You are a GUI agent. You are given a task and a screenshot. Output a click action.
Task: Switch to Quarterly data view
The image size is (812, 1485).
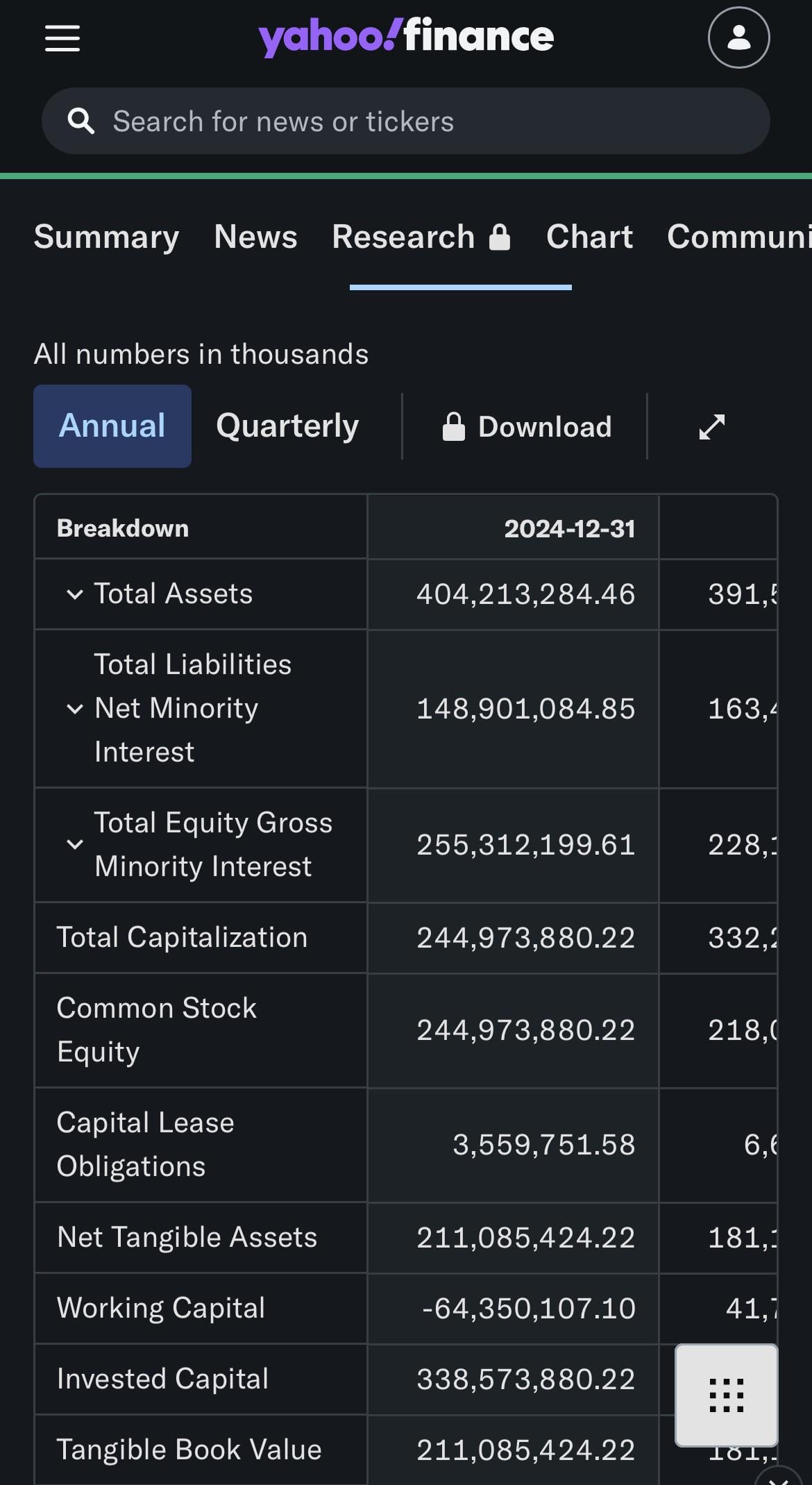point(287,426)
